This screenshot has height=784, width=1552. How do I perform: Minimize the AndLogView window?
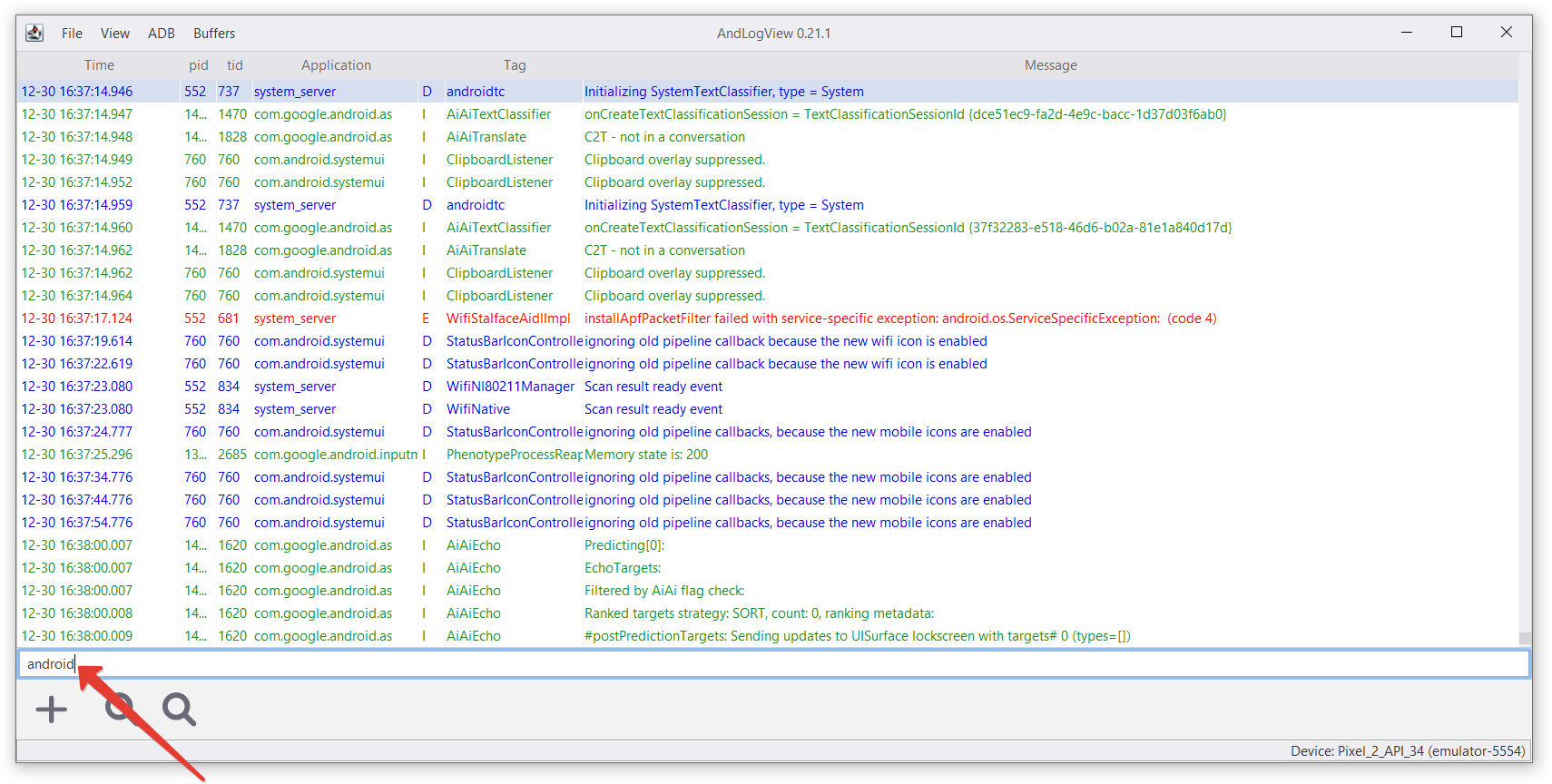[x=1407, y=33]
